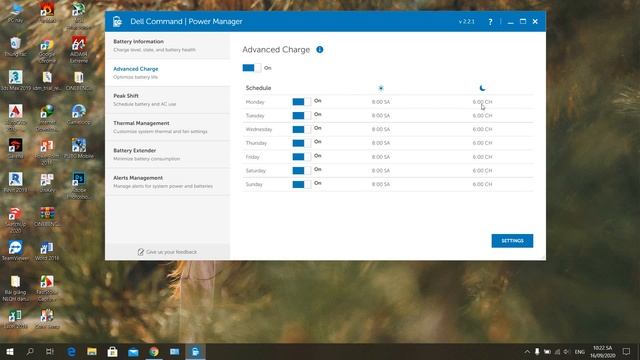Select the Recycle Bin desktop icon
The height and width of the screenshot is (360, 640).
click(x=16, y=47)
